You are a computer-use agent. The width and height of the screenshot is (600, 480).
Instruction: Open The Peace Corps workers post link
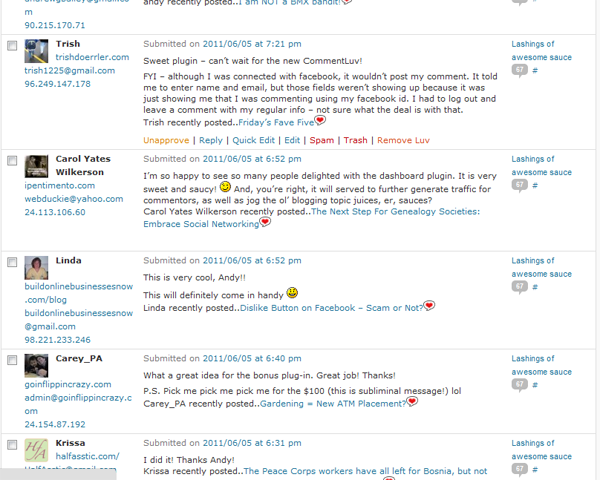[365, 471]
